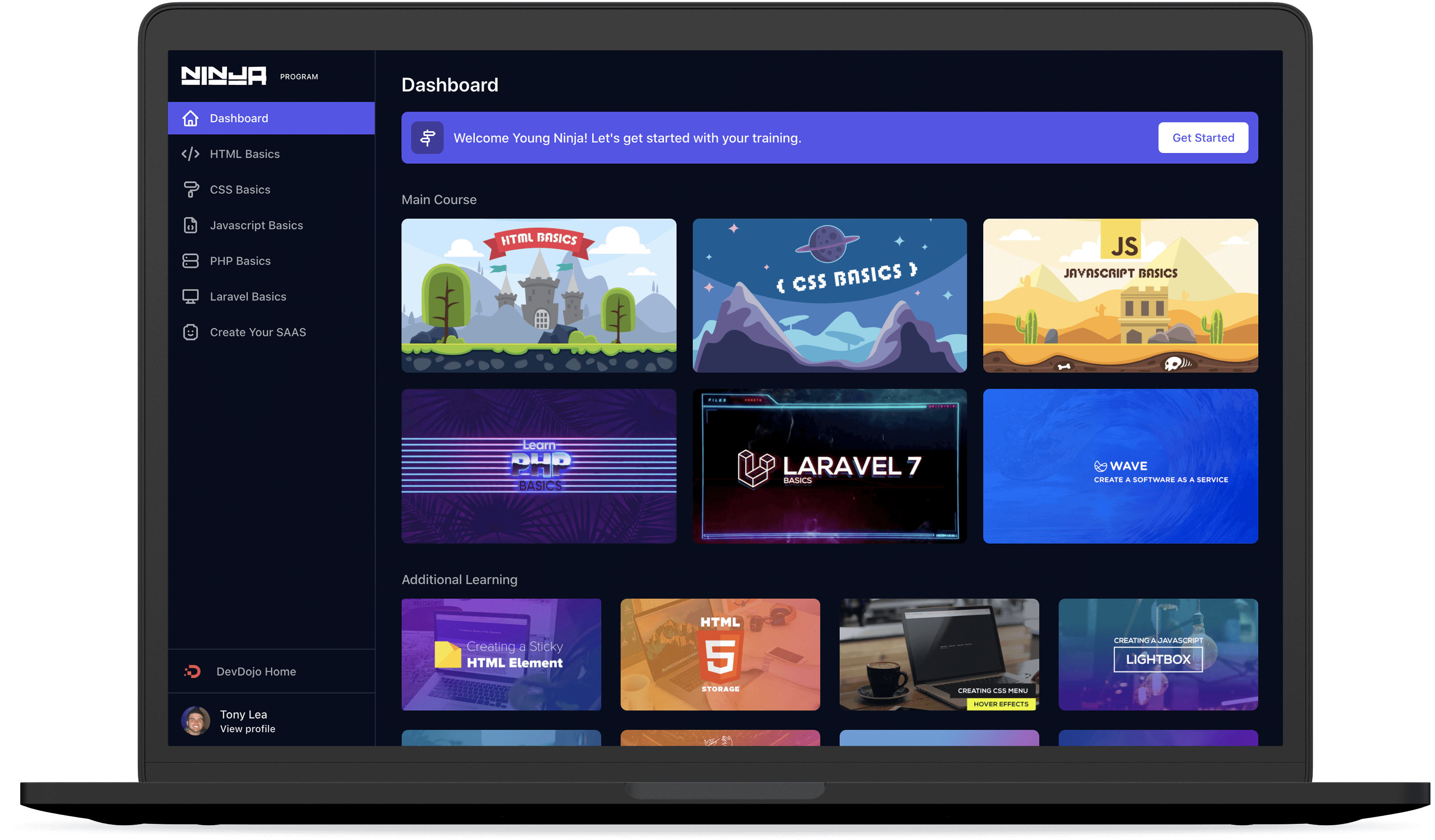Open the Learn PHP Basics course card
Image resolution: width=1435 pixels, height=840 pixels.
[539, 466]
